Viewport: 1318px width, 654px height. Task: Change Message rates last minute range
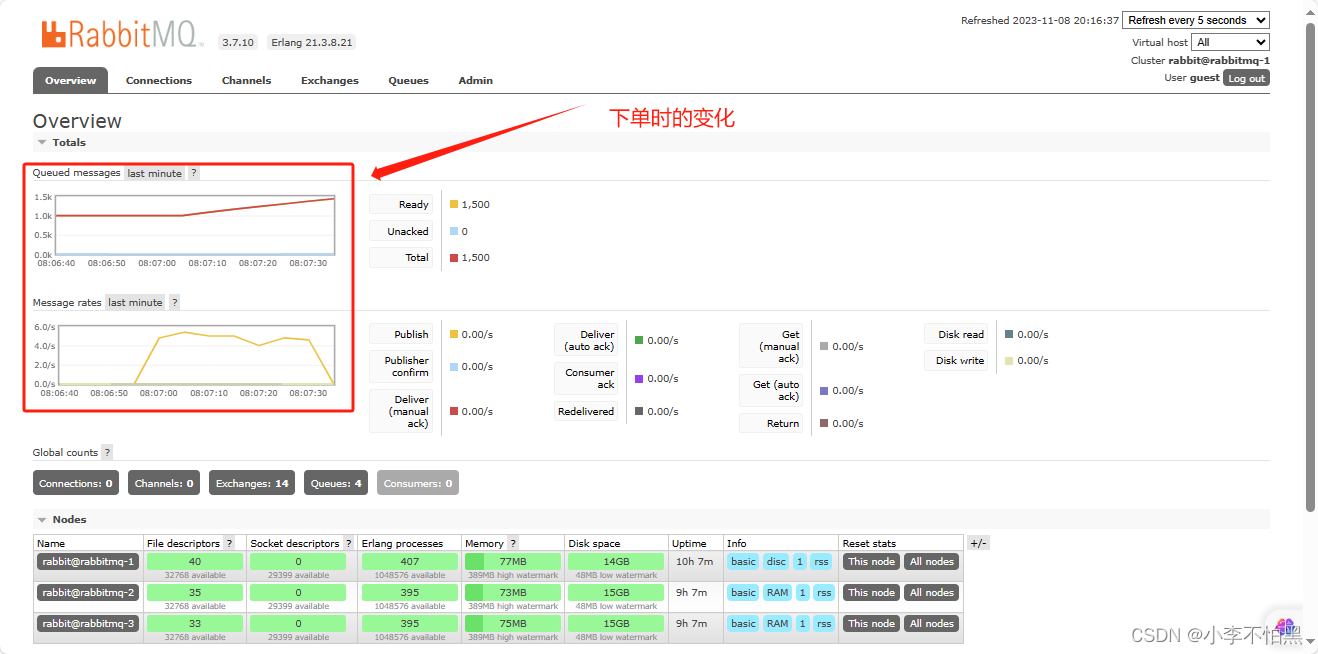pos(135,302)
